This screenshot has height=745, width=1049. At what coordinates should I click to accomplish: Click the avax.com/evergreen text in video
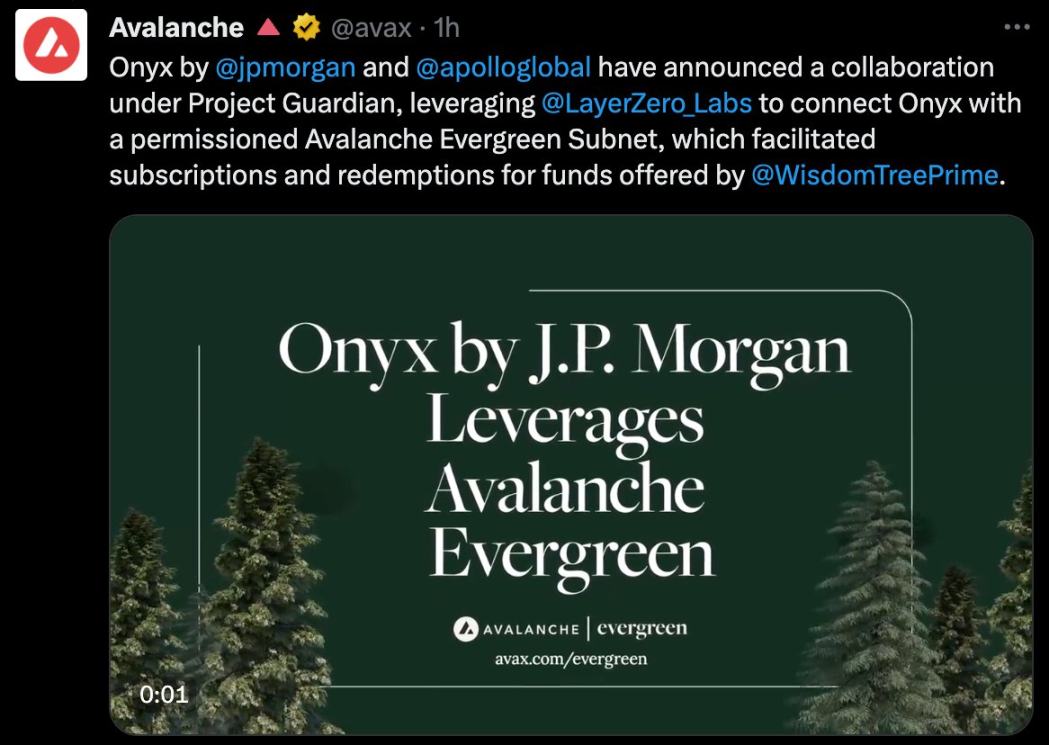tap(571, 659)
